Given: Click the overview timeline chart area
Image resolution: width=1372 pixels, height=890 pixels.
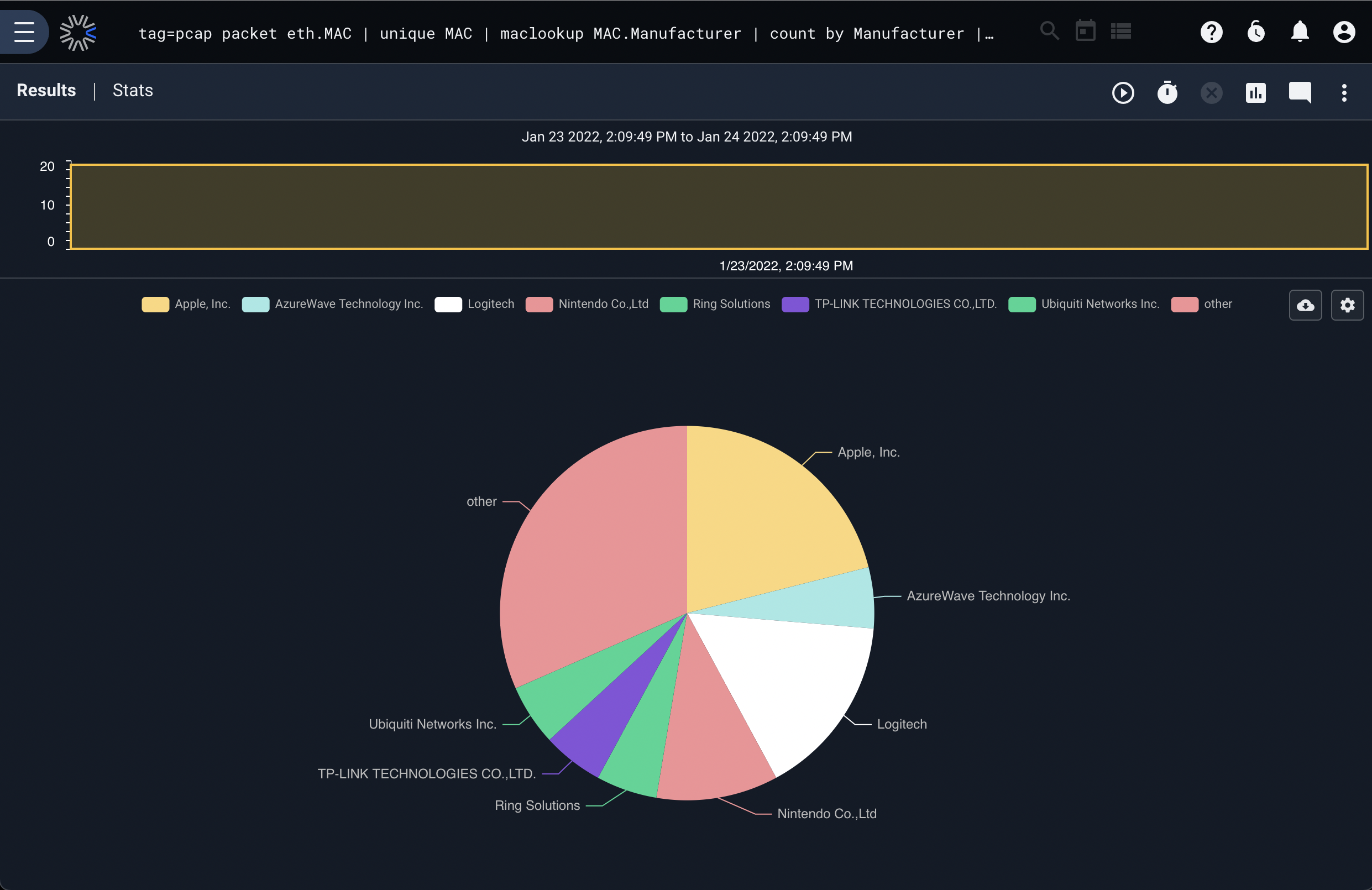Looking at the screenshot, I should click(x=719, y=207).
